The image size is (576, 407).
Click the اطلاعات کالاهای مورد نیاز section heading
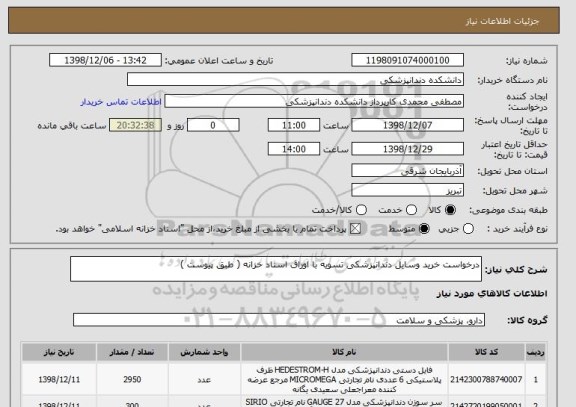point(492,293)
